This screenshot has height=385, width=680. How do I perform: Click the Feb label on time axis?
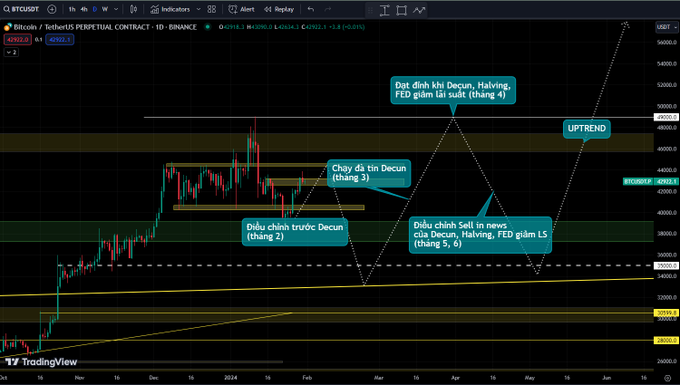coord(307,378)
